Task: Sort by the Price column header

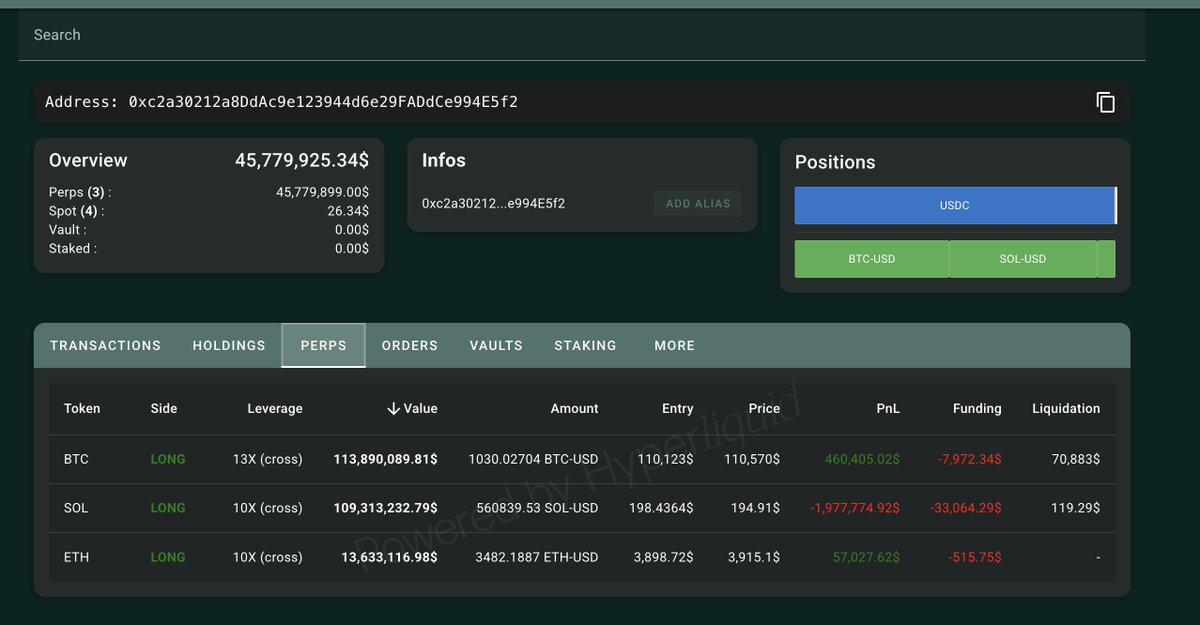Action: [x=764, y=408]
